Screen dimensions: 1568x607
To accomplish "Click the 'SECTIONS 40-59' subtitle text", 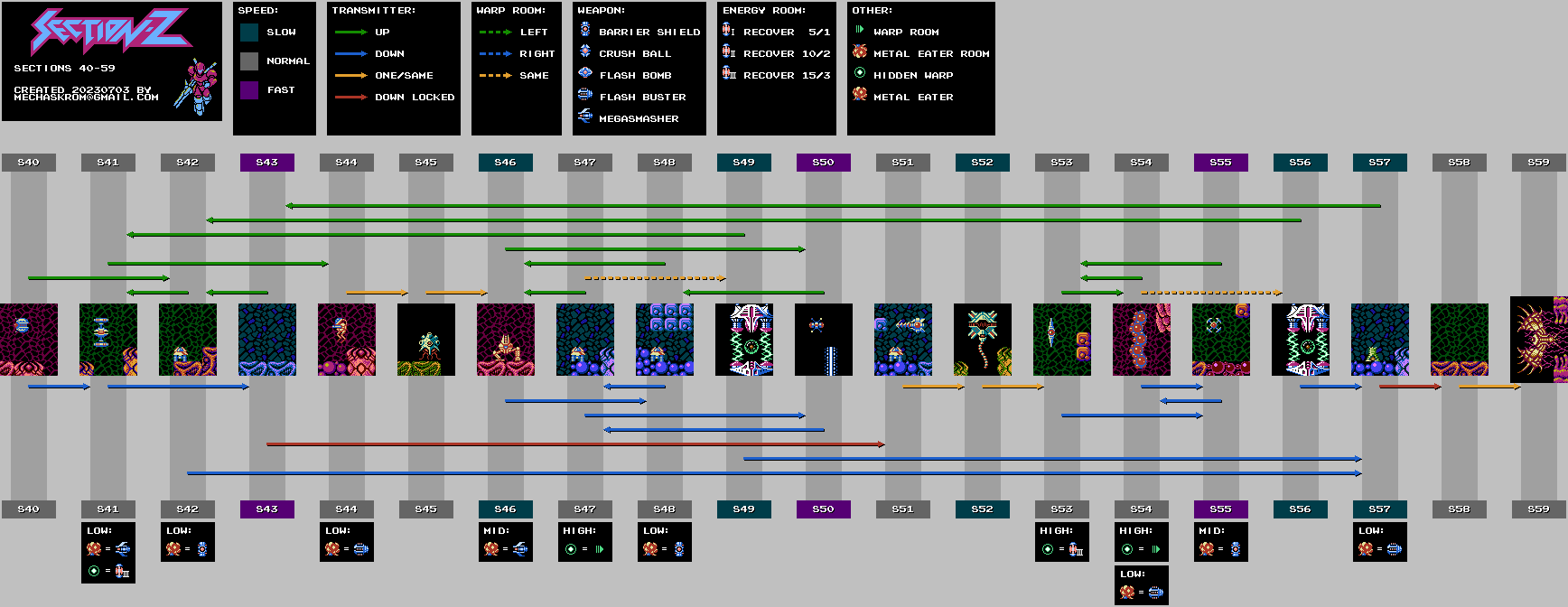I will pos(65,69).
